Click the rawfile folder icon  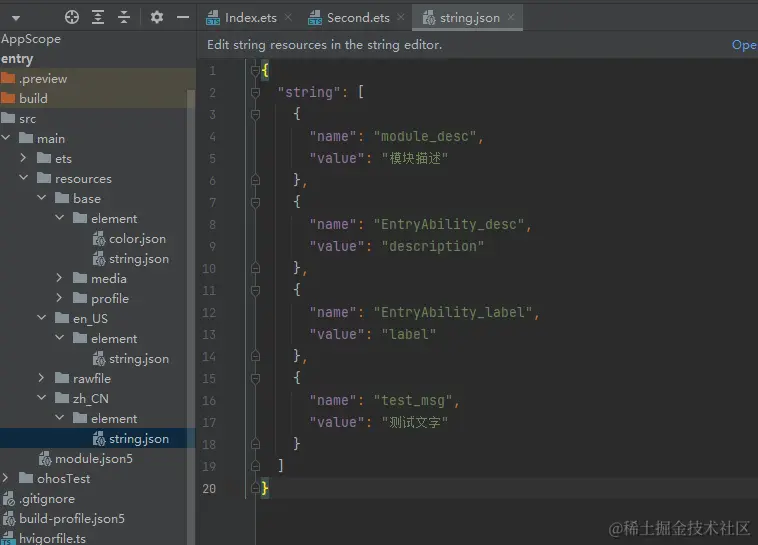click(x=62, y=378)
